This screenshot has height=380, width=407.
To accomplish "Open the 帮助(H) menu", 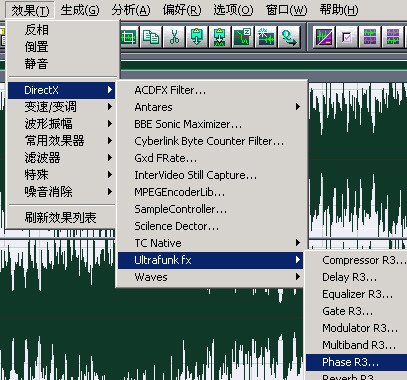I will pos(339,10).
